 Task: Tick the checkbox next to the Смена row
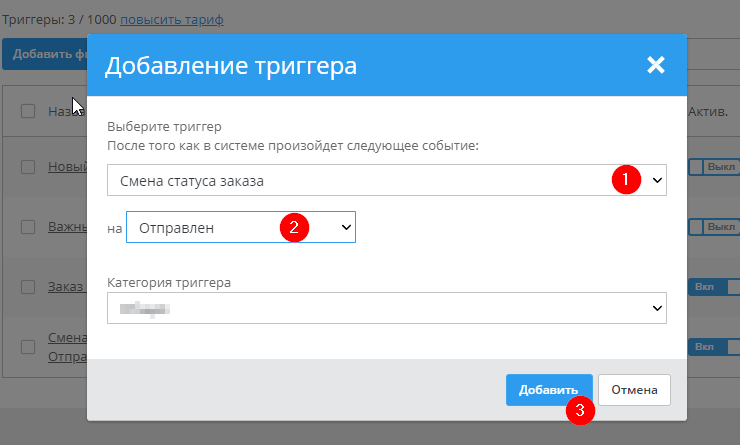tap(28, 347)
